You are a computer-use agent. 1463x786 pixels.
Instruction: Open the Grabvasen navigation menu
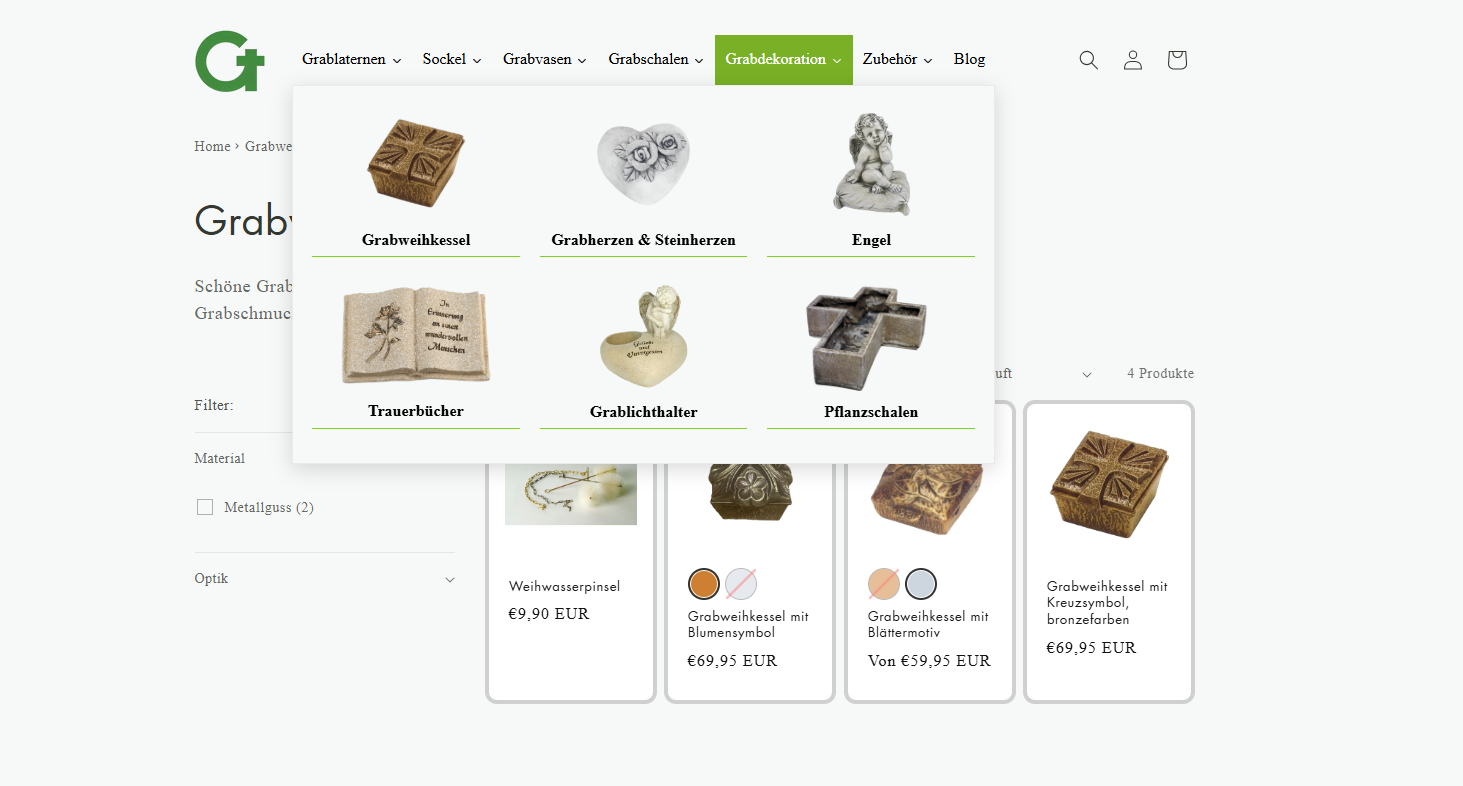pos(545,60)
